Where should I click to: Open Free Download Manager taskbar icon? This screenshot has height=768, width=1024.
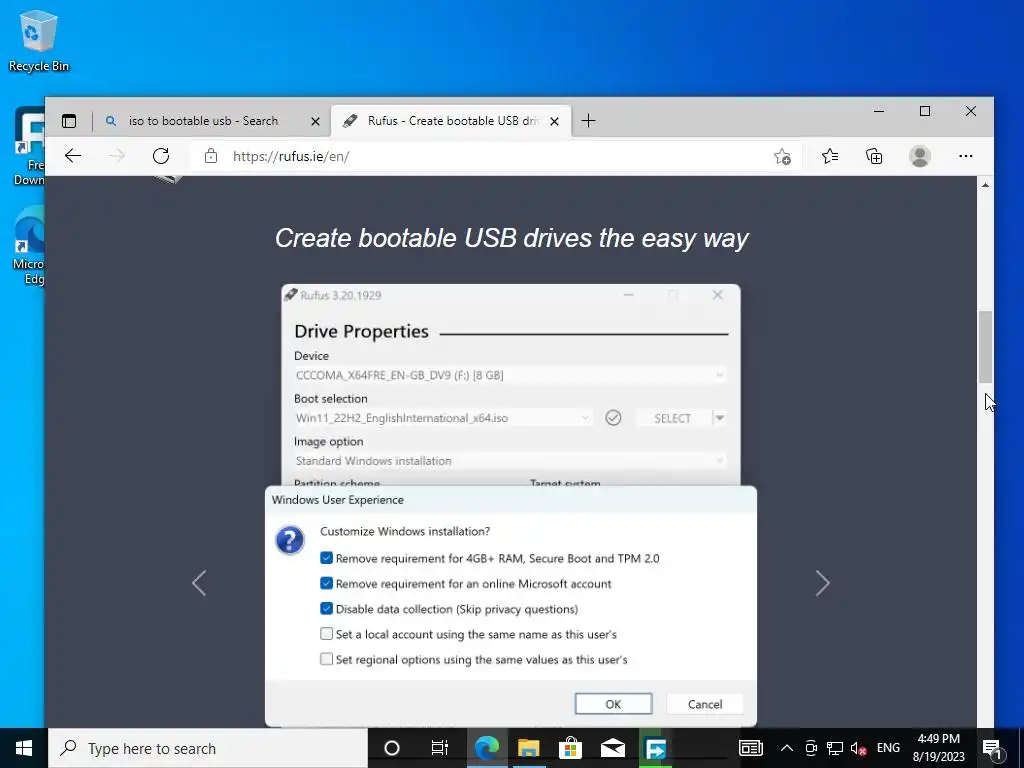[x=655, y=748]
